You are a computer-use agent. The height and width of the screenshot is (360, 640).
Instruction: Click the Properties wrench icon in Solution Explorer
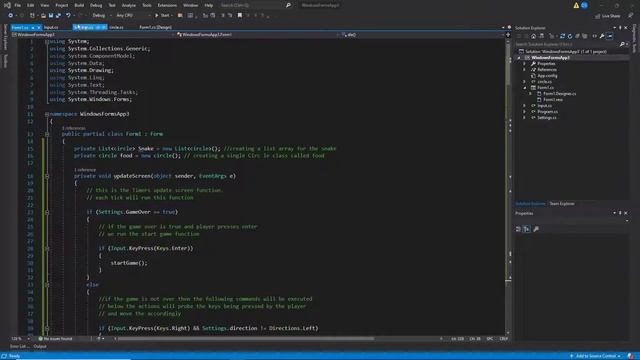pos(602,36)
